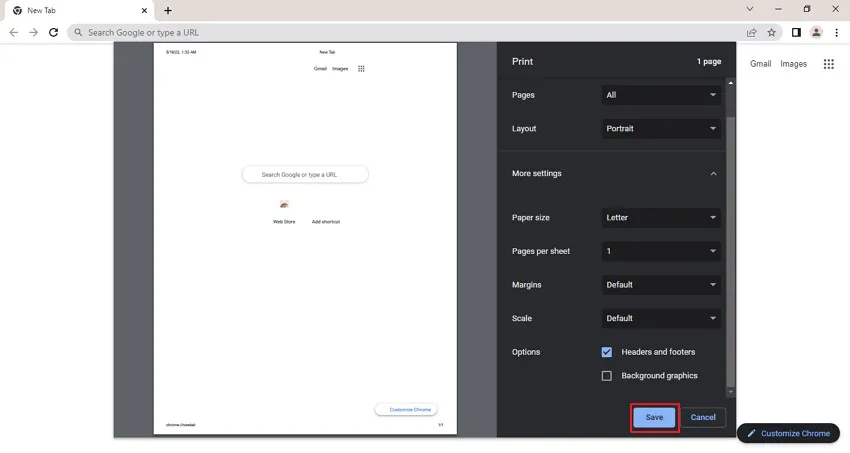Open the Google apps grid icon
The width and height of the screenshot is (850, 453).
coord(829,64)
